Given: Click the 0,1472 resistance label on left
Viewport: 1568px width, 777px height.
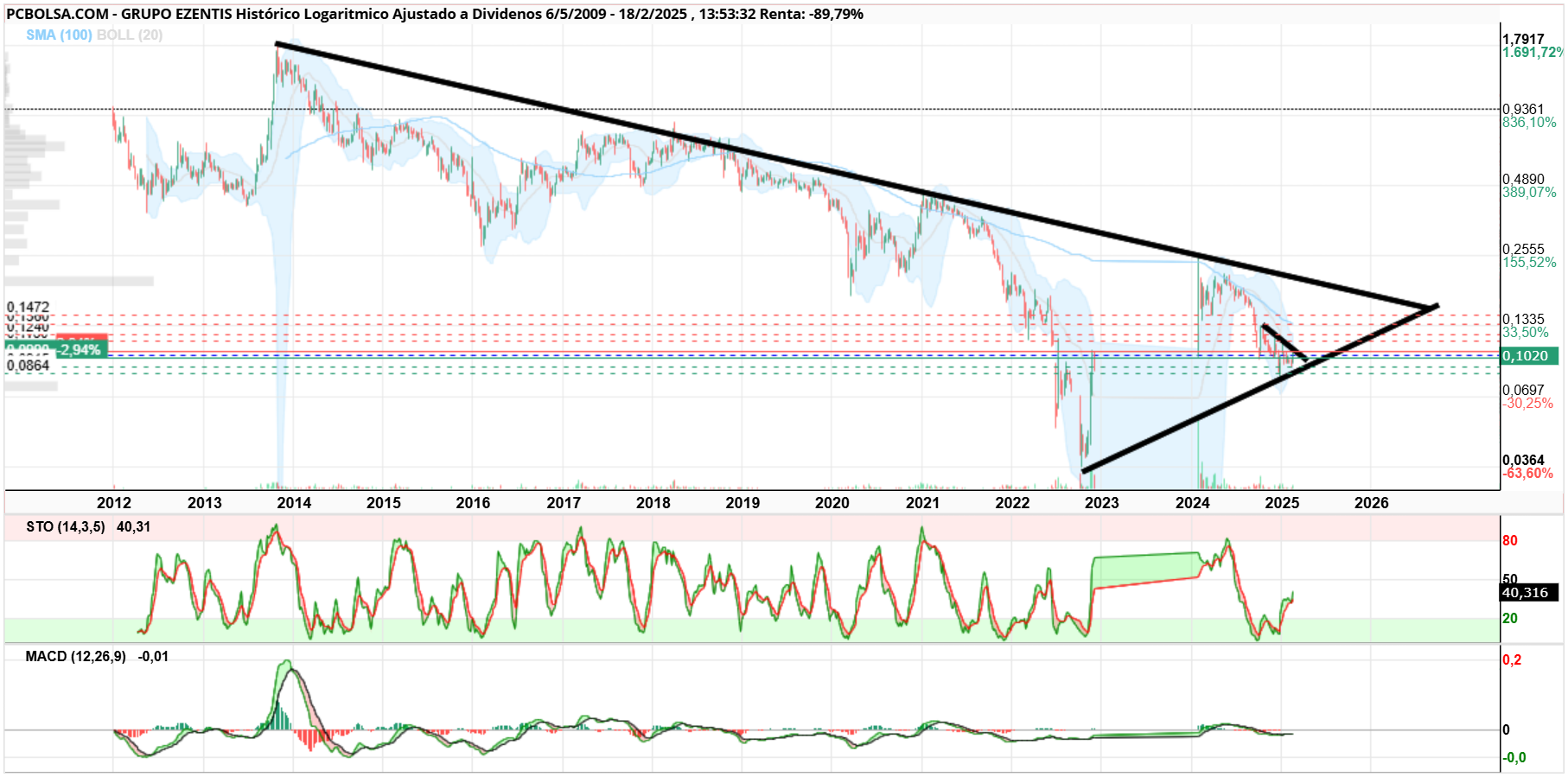Looking at the screenshot, I should pyautogui.click(x=29, y=308).
